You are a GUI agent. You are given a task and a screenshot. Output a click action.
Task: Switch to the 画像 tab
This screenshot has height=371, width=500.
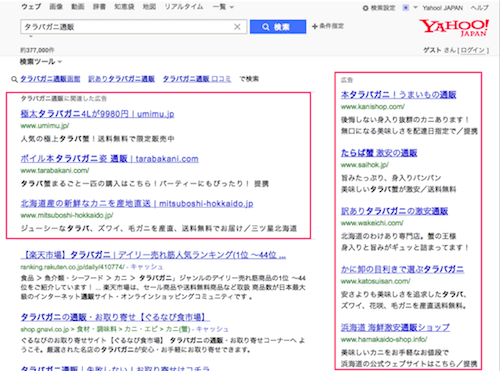coord(56,7)
